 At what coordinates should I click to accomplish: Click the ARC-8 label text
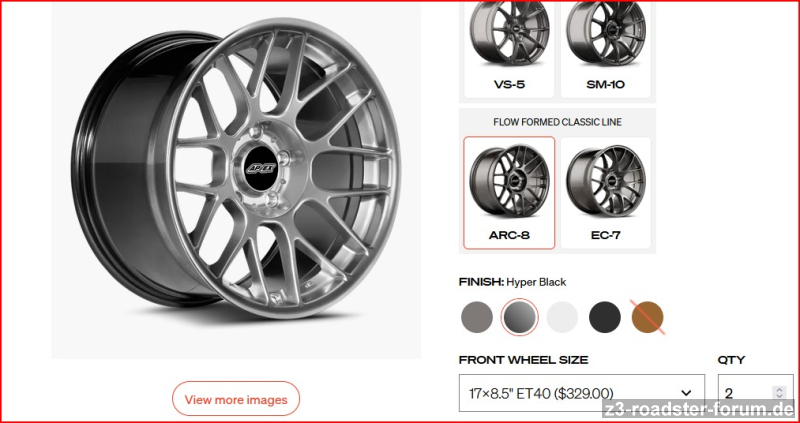(509, 235)
